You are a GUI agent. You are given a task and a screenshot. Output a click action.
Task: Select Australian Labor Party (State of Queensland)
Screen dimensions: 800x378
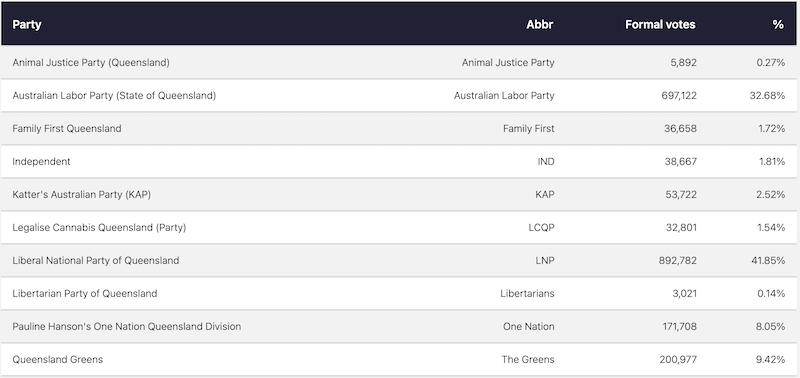click(114, 95)
